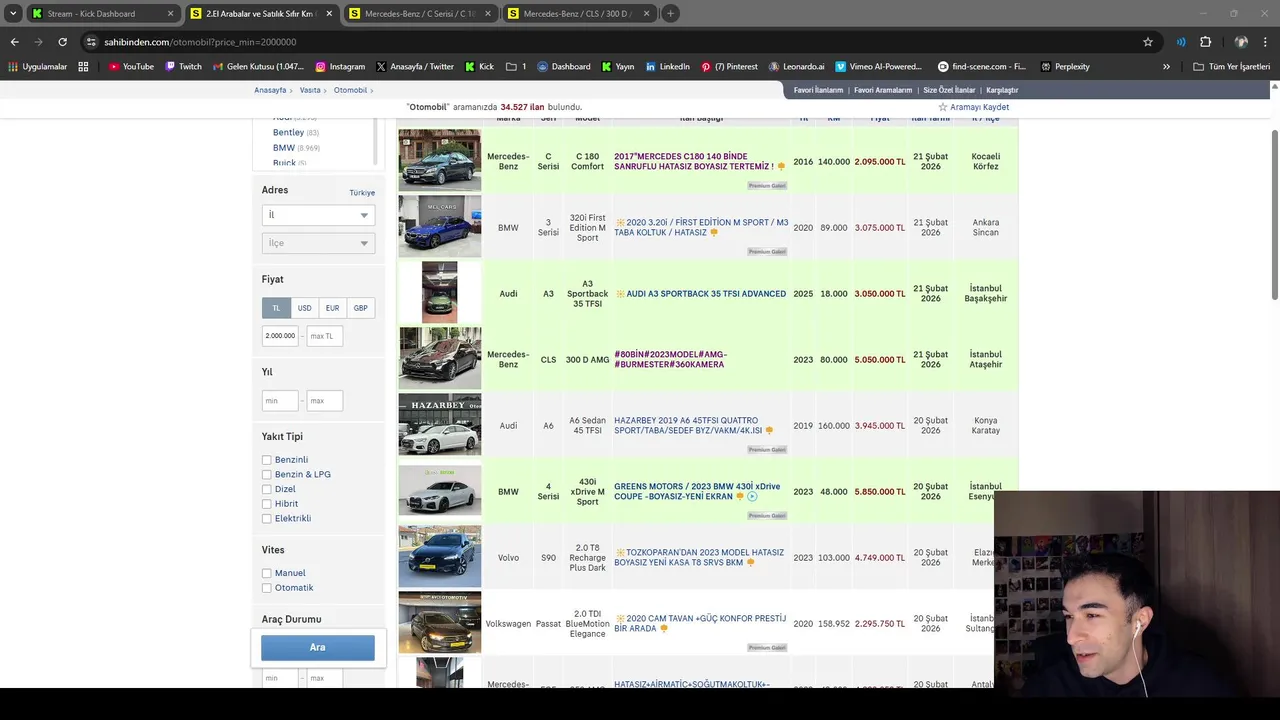Viewport: 1280px width, 720px height.
Task: Open the Yayın bookmark
Action: 618,67
